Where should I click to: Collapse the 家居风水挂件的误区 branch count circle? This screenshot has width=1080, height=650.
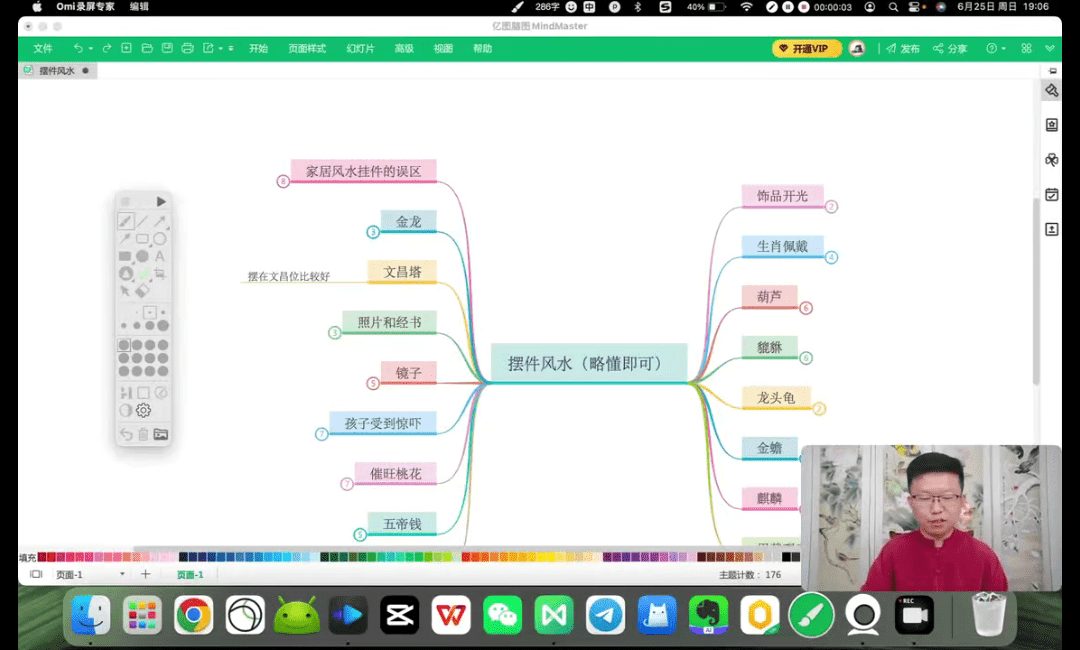283,181
